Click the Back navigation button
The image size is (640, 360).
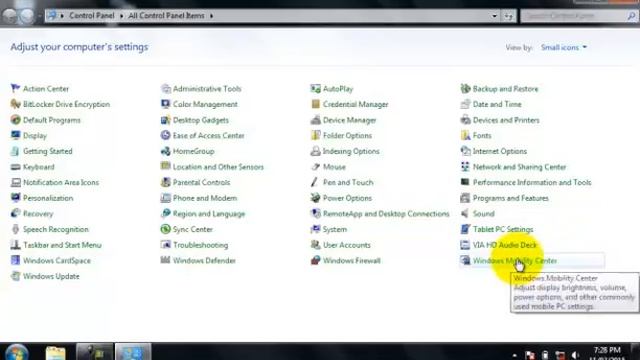[x=10, y=16]
